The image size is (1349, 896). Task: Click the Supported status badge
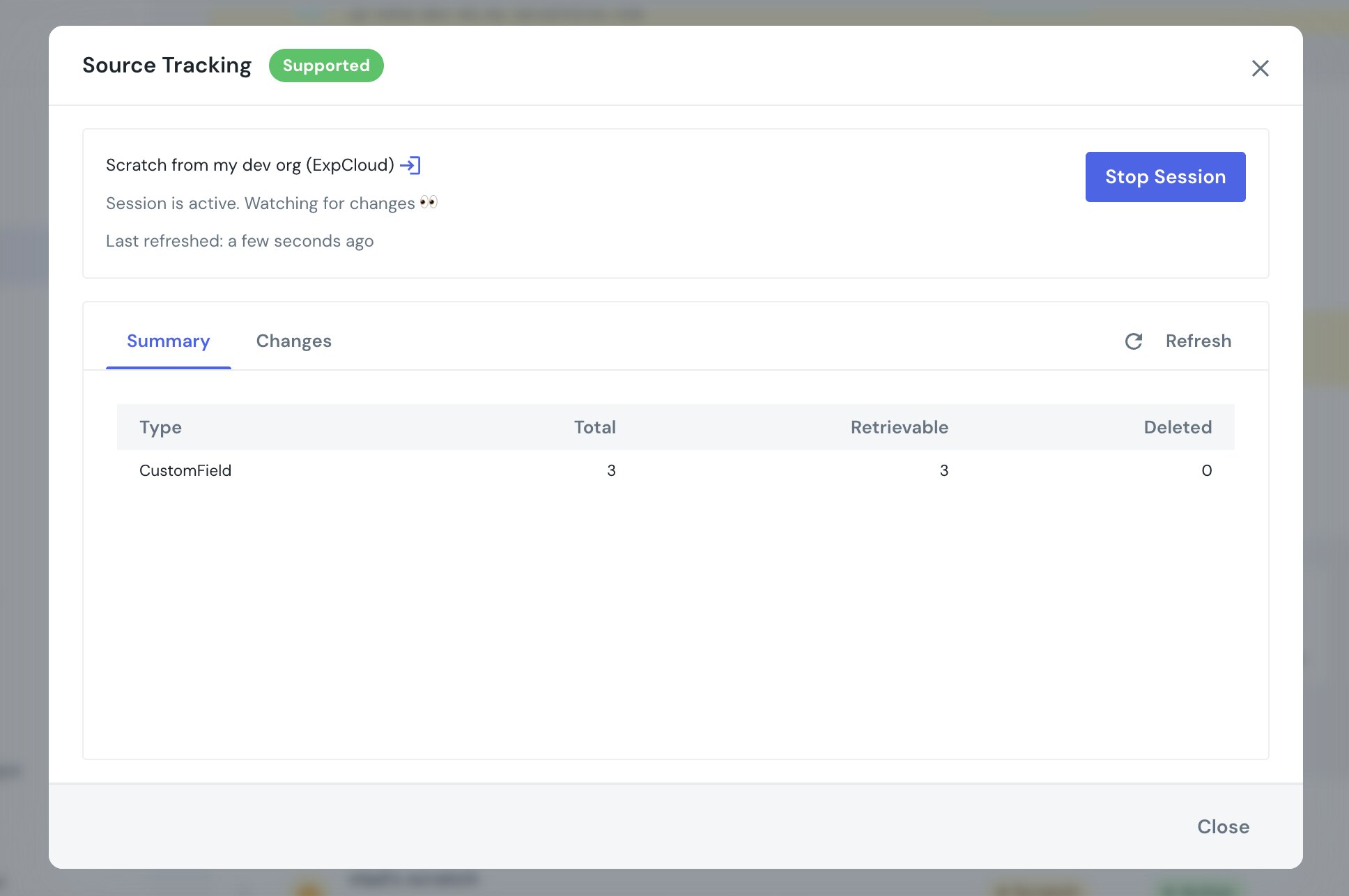click(326, 65)
